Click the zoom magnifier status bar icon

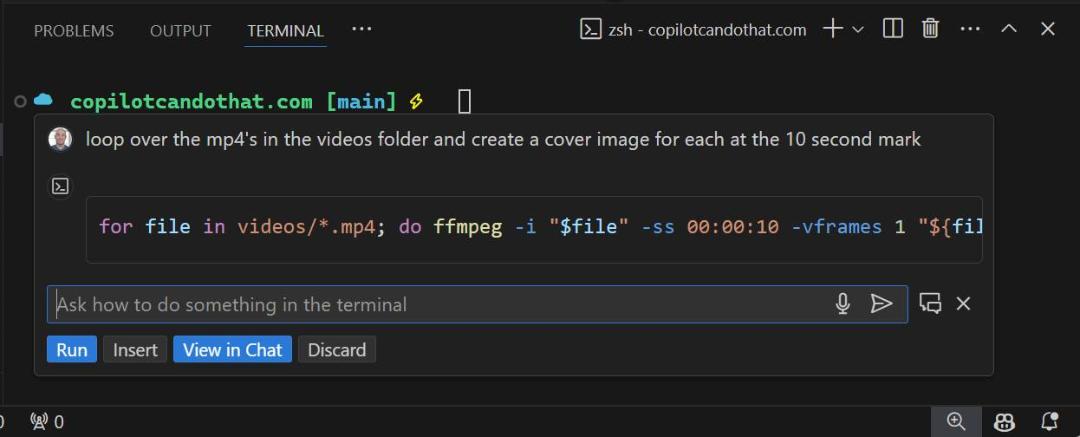(x=956, y=421)
